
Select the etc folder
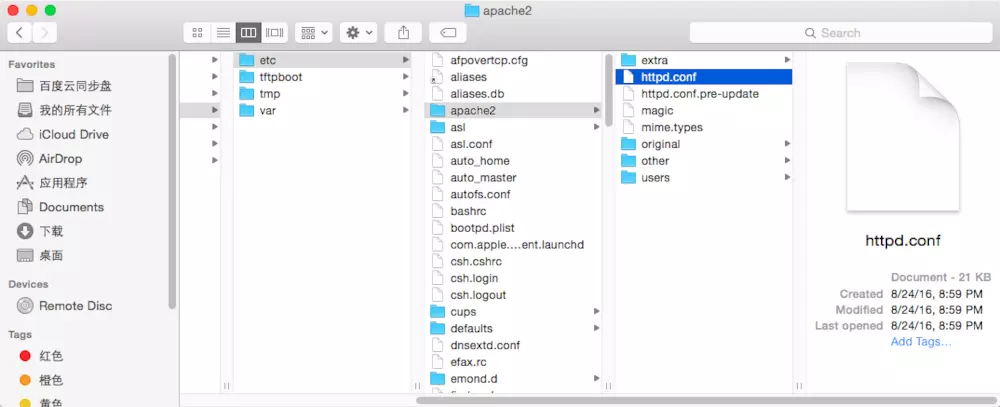[322, 60]
